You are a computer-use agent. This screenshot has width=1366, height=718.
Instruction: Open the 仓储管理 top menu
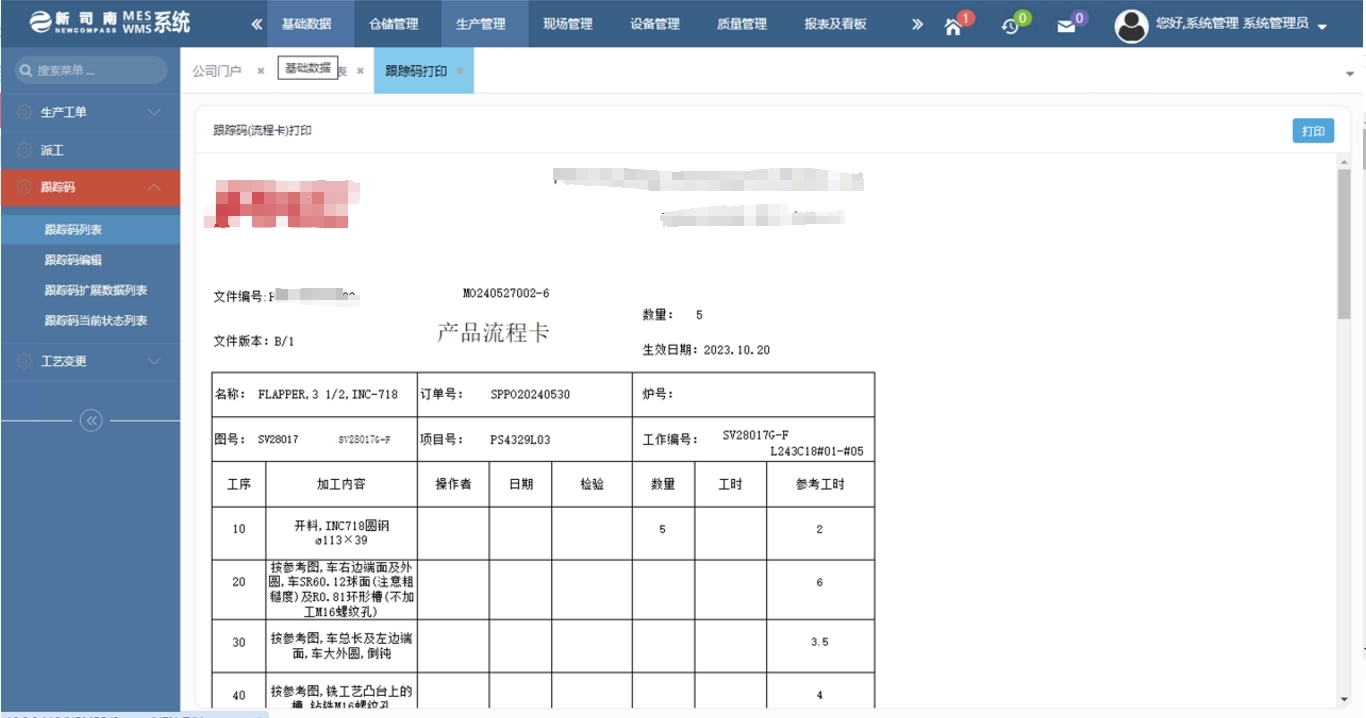coord(393,24)
